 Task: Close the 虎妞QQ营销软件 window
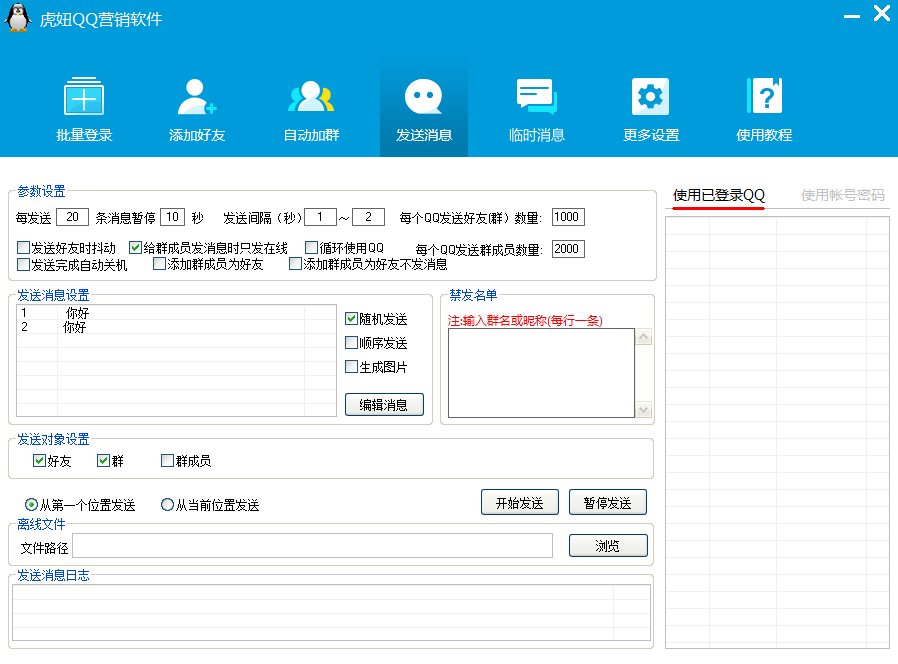(x=881, y=13)
